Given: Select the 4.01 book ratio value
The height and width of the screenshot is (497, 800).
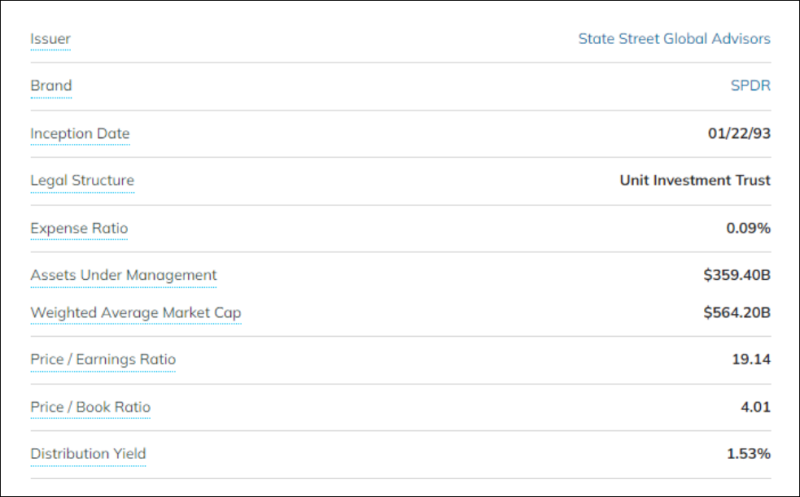Looking at the screenshot, I should point(755,407).
